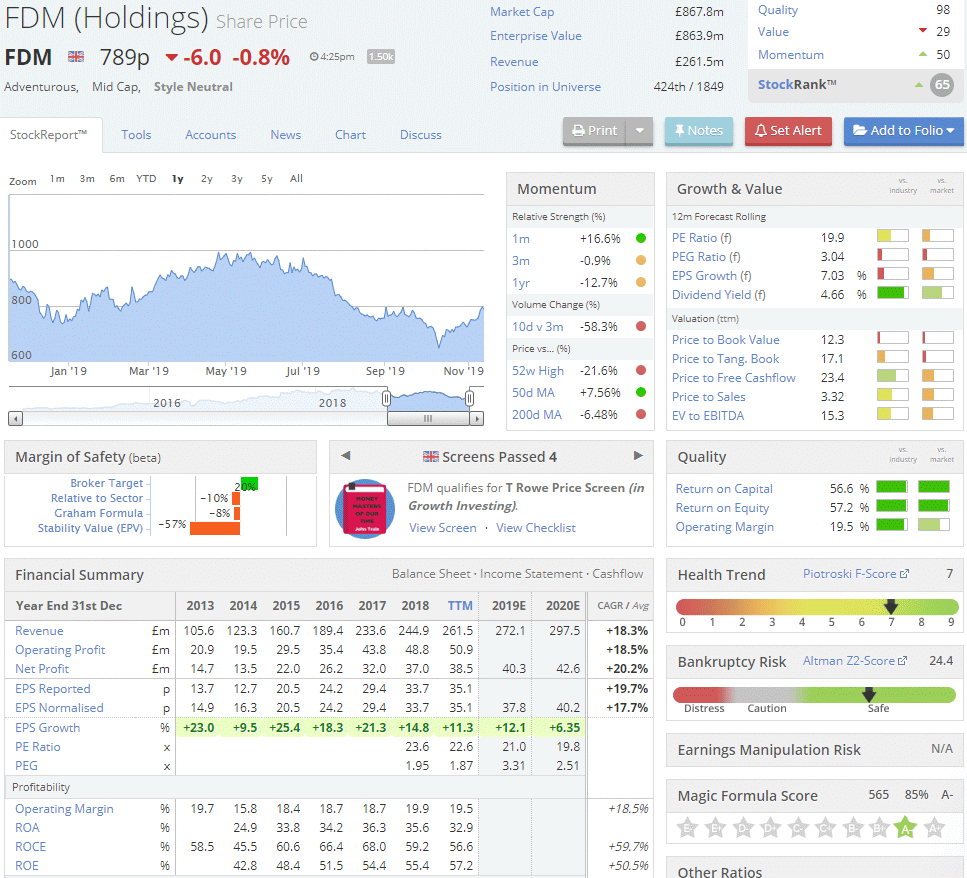The width and height of the screenshot is (967, 878).
Task: Open the StockReport tab
Action: (x=49, y=134)
